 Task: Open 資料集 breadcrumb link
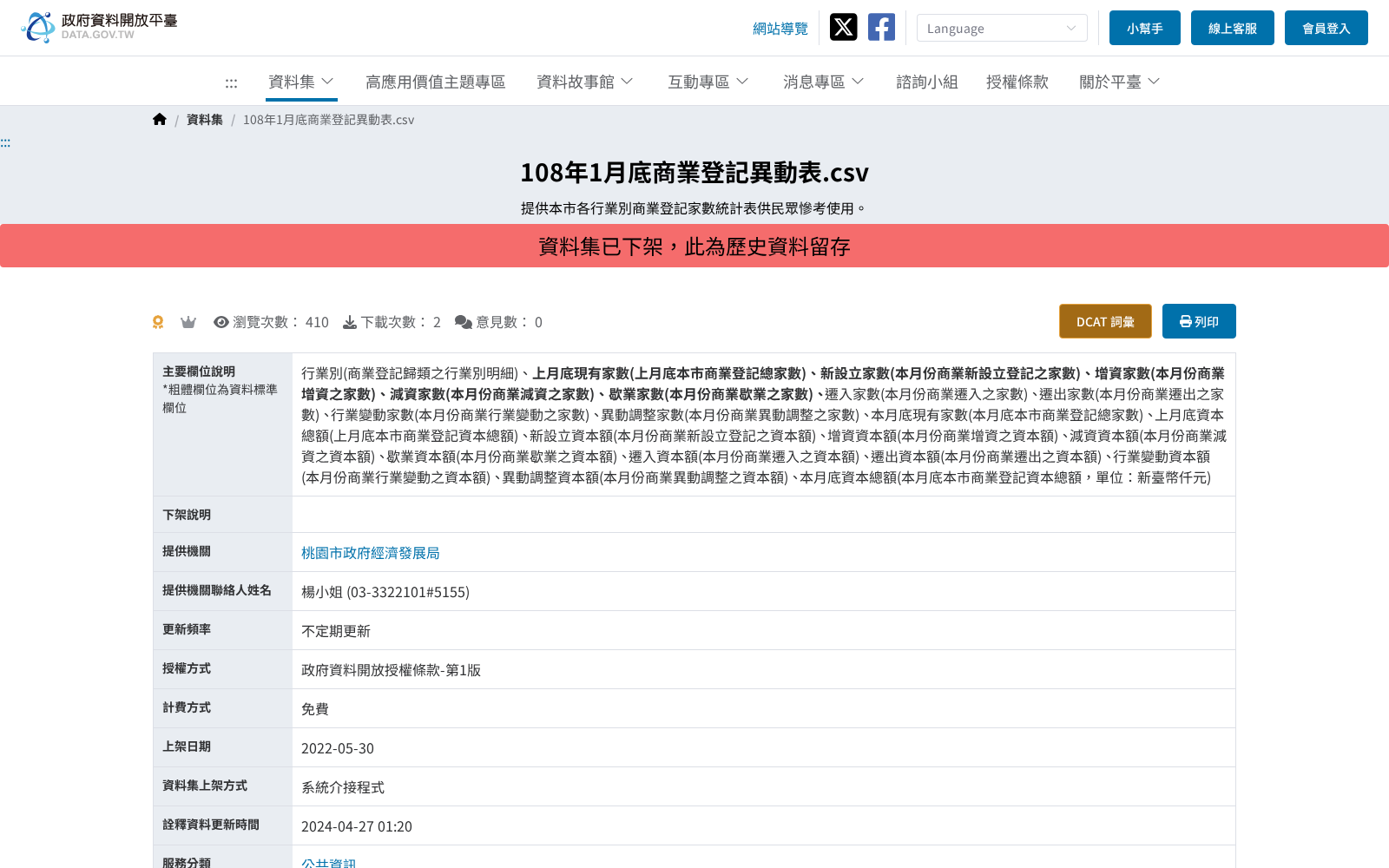pos(205,120)
